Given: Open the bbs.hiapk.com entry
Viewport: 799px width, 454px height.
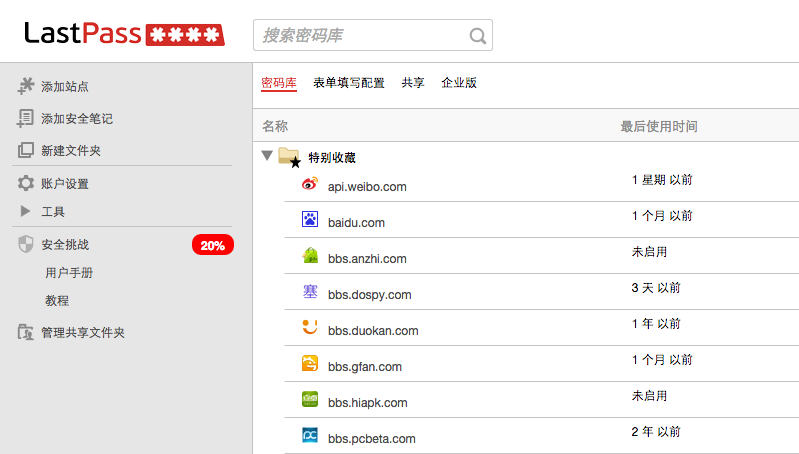Looking at the screenshot, I should tap(367, 403).
